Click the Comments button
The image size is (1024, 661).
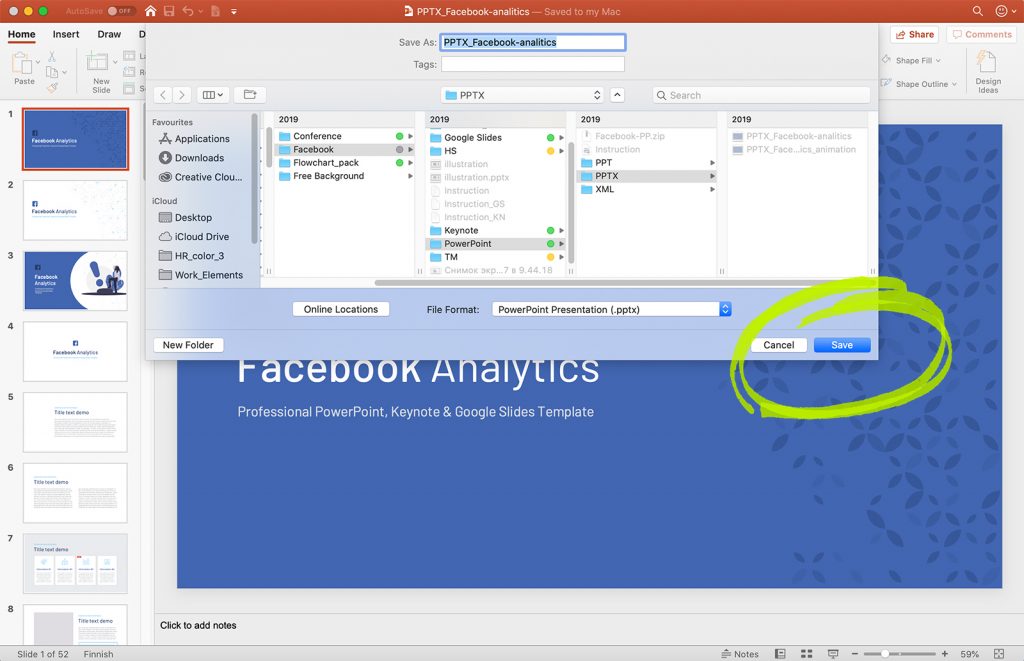click(x=982, y=35)
